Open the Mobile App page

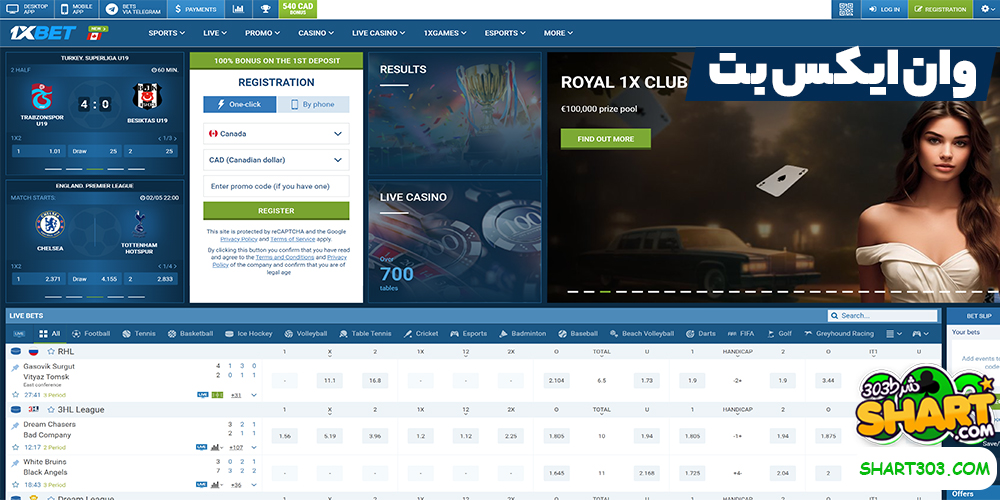click(x=78, y=9)
